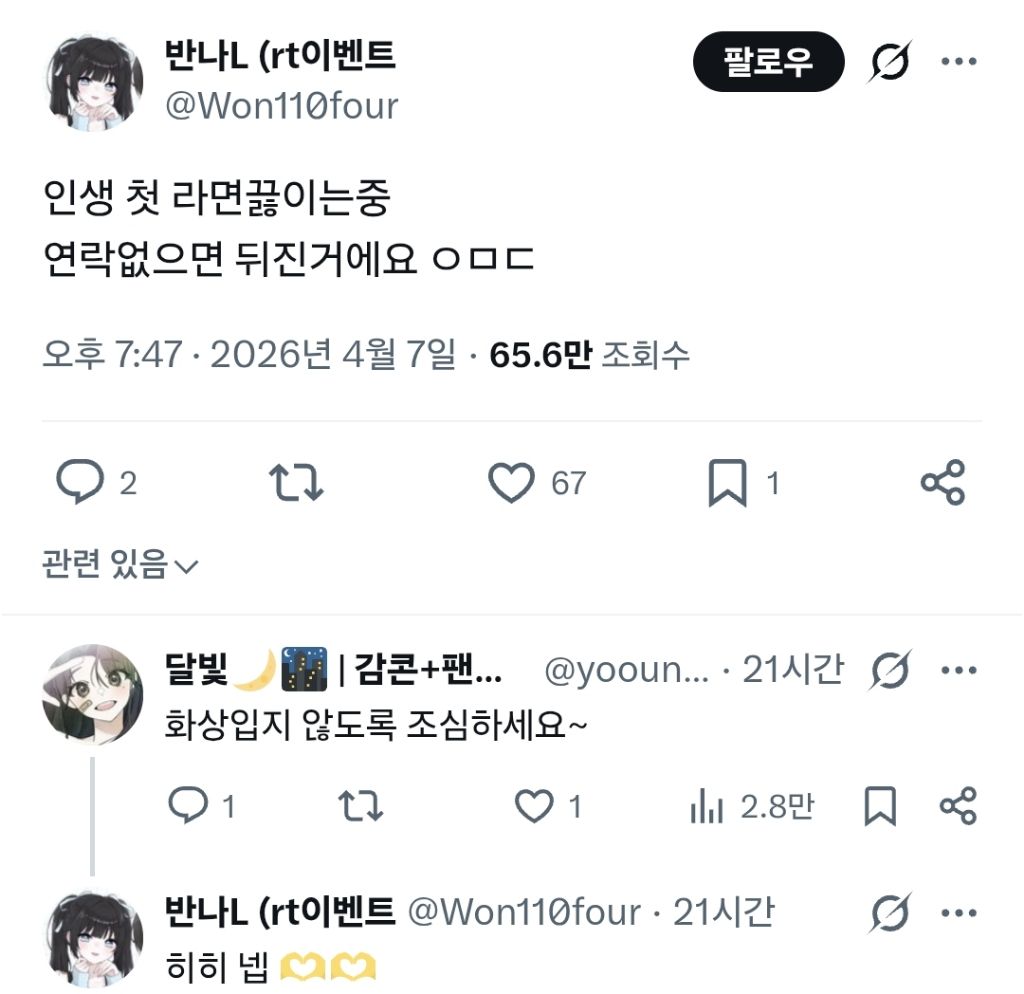This screenshot has height=994, width=1024.
Task: Open more options on main post
Action: [959, 61]
